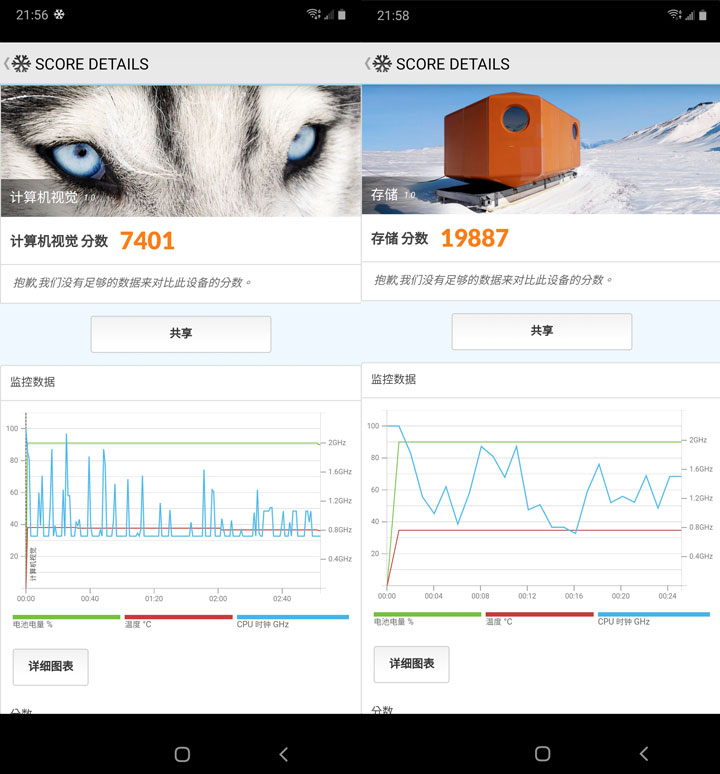Tap the orange cabin storage banner image
The image size is (720, 774).
click(540, 148)
